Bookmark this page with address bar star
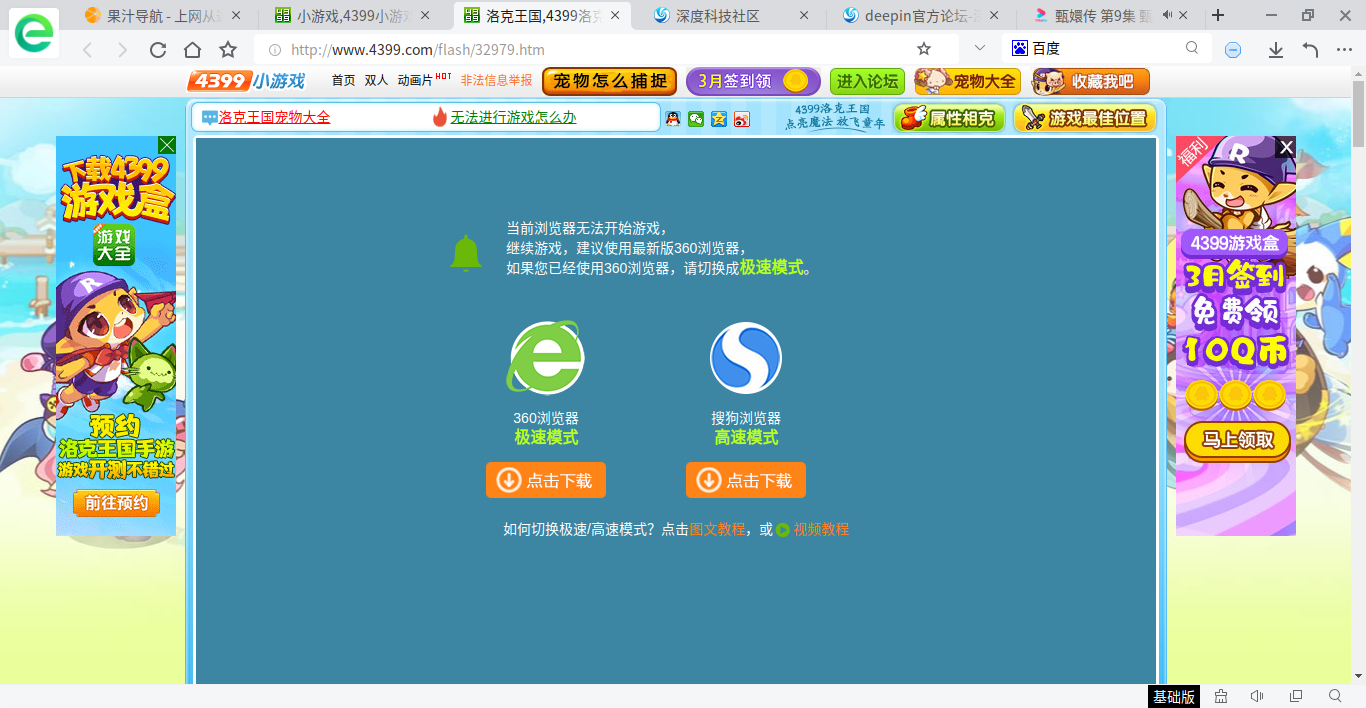The height and width of the screenshot is (708, 1366). pos(924,49)
